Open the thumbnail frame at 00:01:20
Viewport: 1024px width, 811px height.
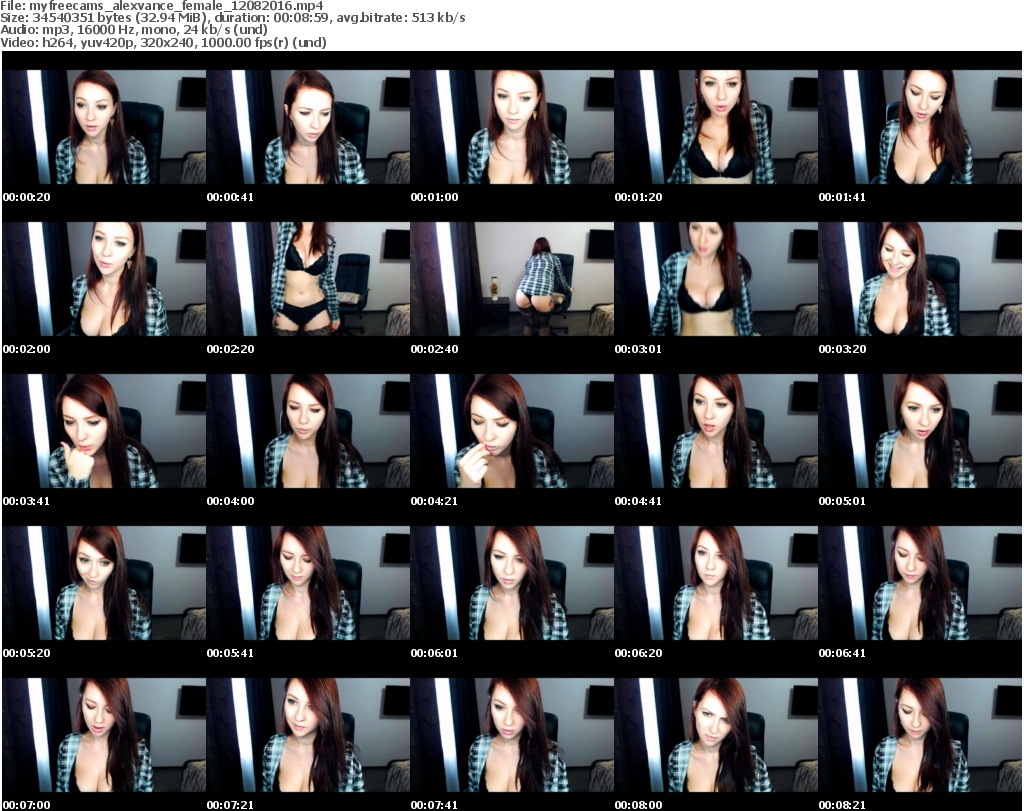pyautogui.click(x=716, y=127)
